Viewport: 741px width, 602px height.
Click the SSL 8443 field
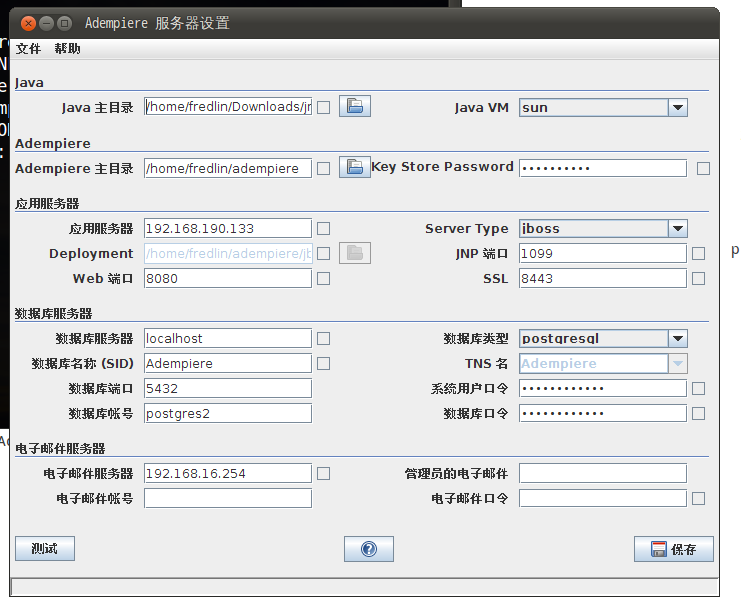click(x=603, y=278)
